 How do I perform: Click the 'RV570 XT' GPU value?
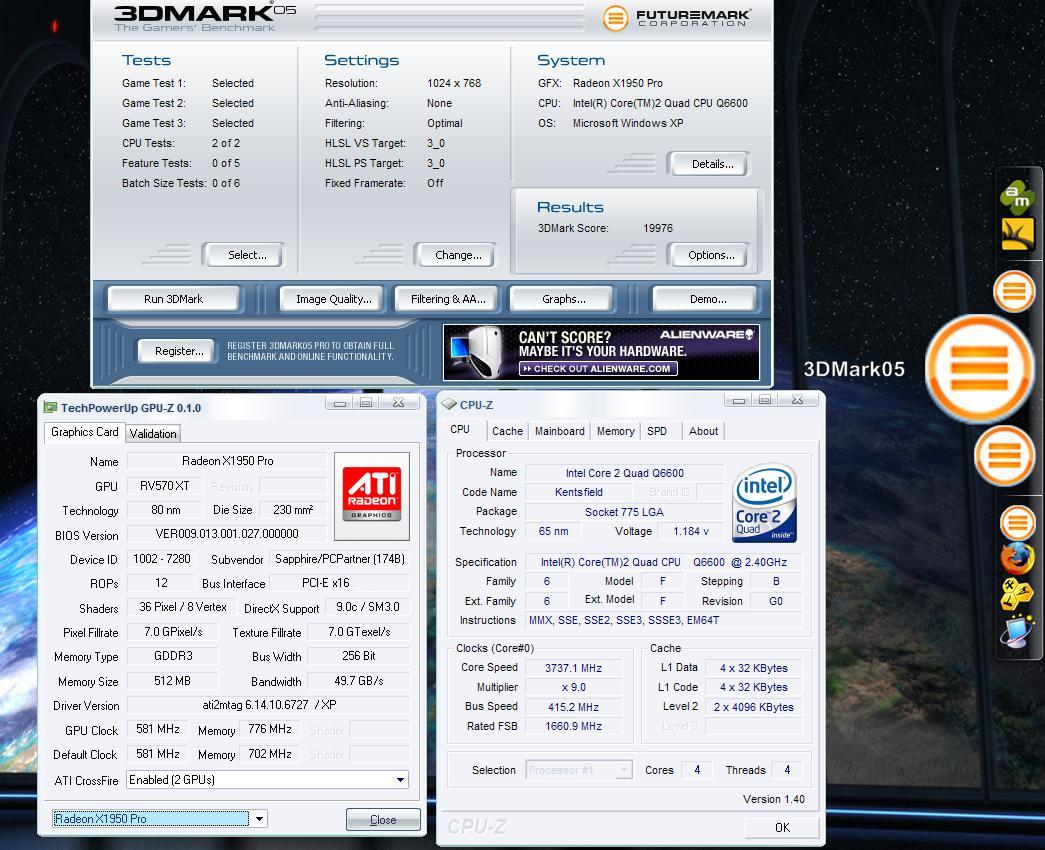pos(165,486)
